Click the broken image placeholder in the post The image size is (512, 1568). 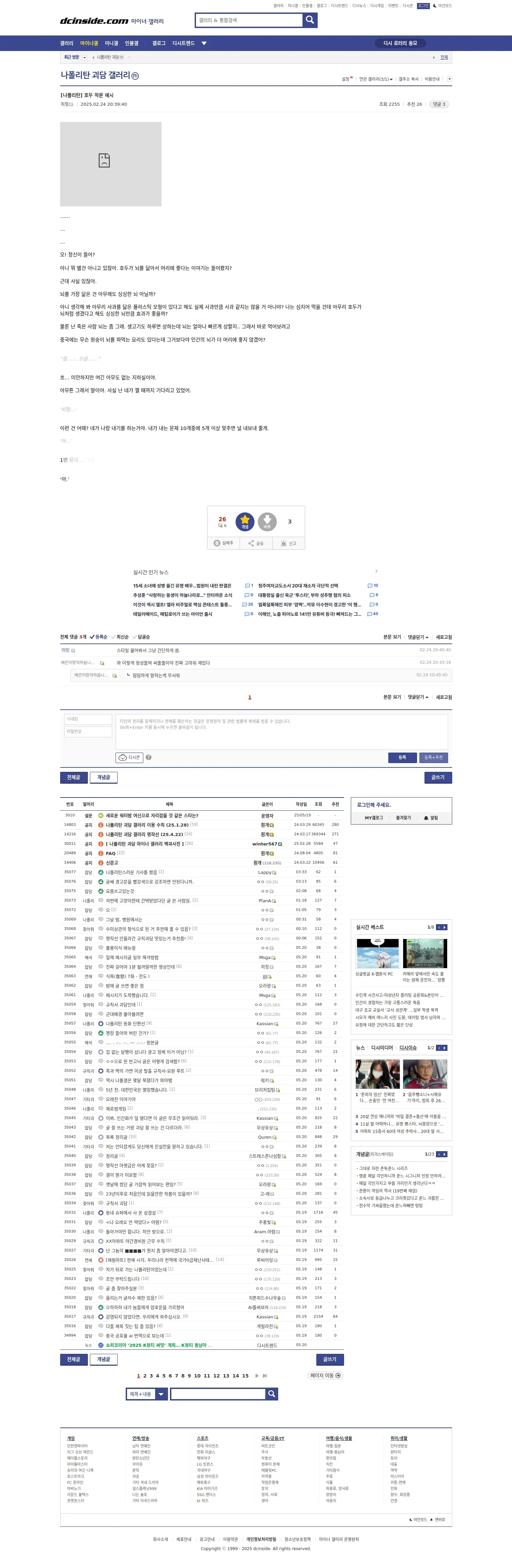tap(111, 164)
